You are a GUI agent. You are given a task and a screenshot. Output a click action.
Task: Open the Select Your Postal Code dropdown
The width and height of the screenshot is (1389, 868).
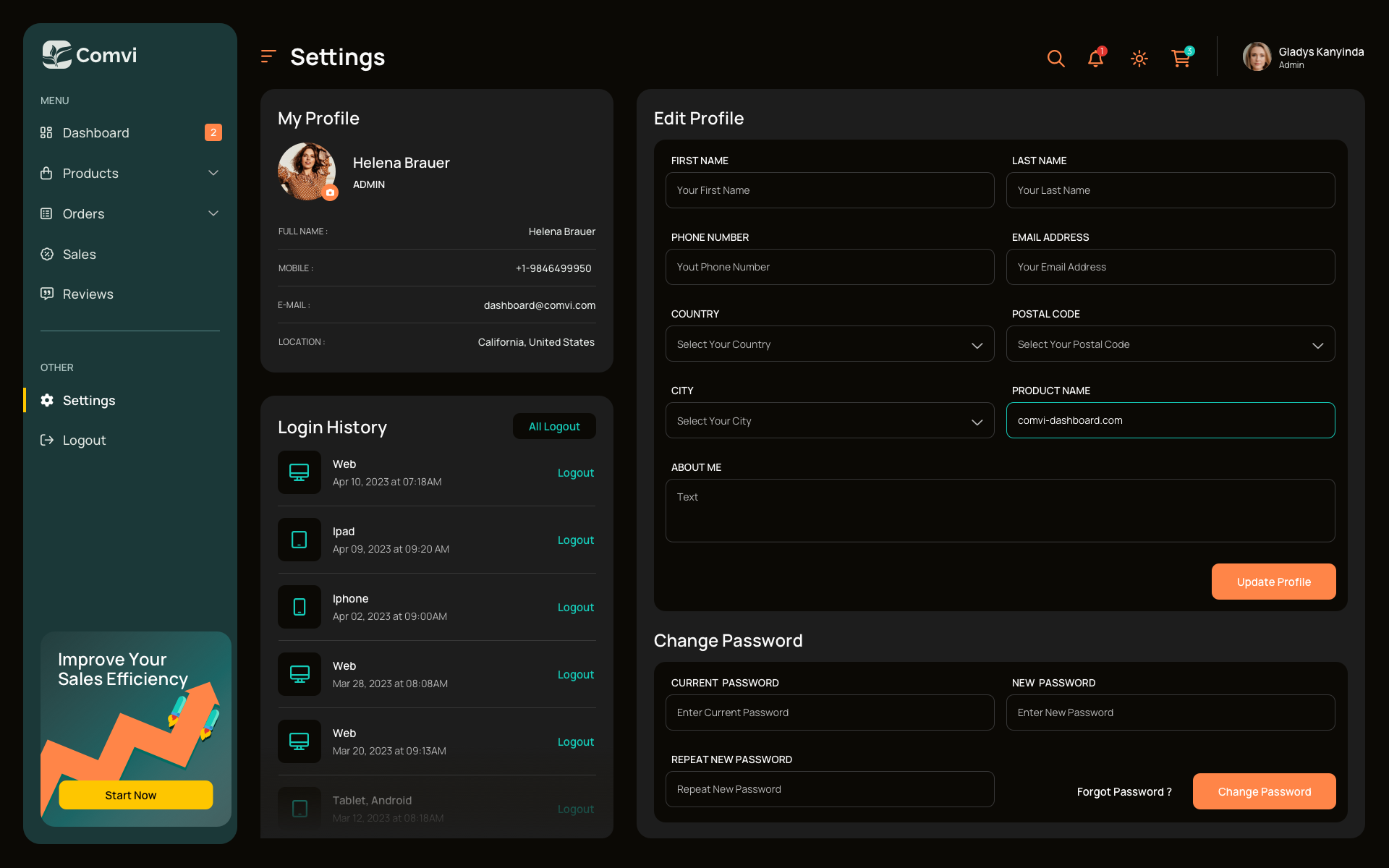point(1170,344)
